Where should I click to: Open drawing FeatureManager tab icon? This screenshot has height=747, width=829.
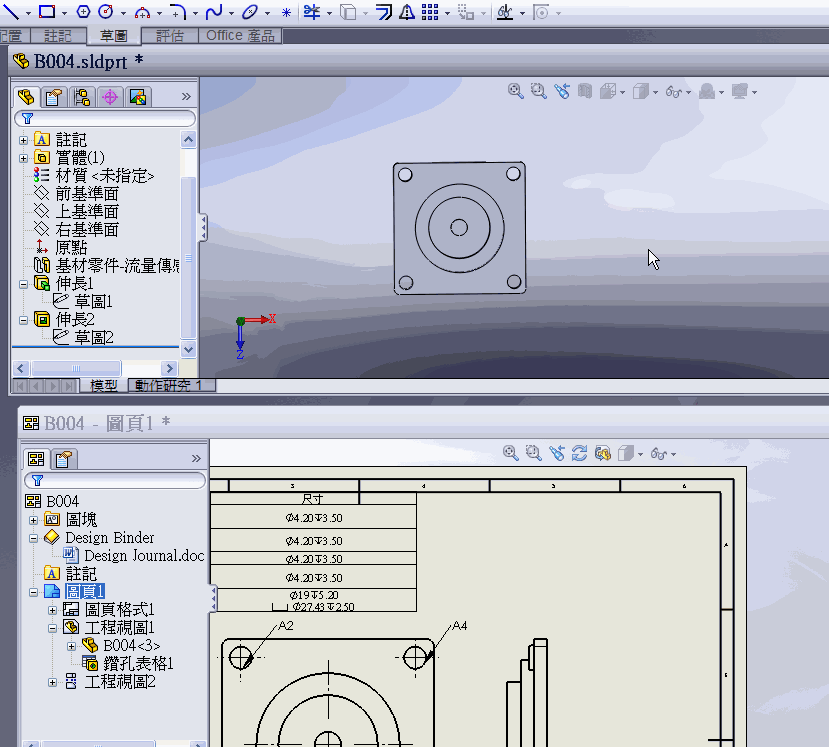(36, 458)
